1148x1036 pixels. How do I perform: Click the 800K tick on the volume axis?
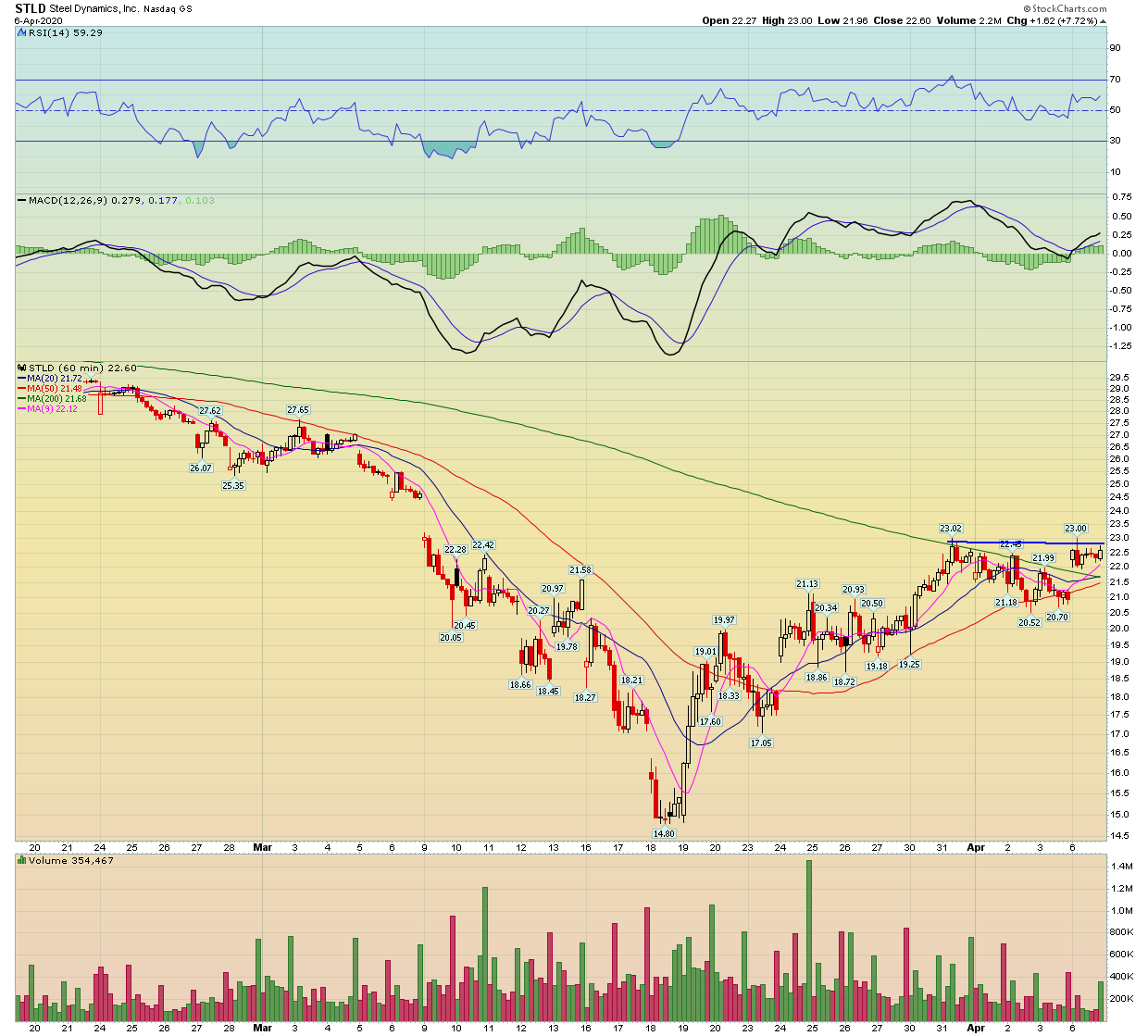point(1122,933)
